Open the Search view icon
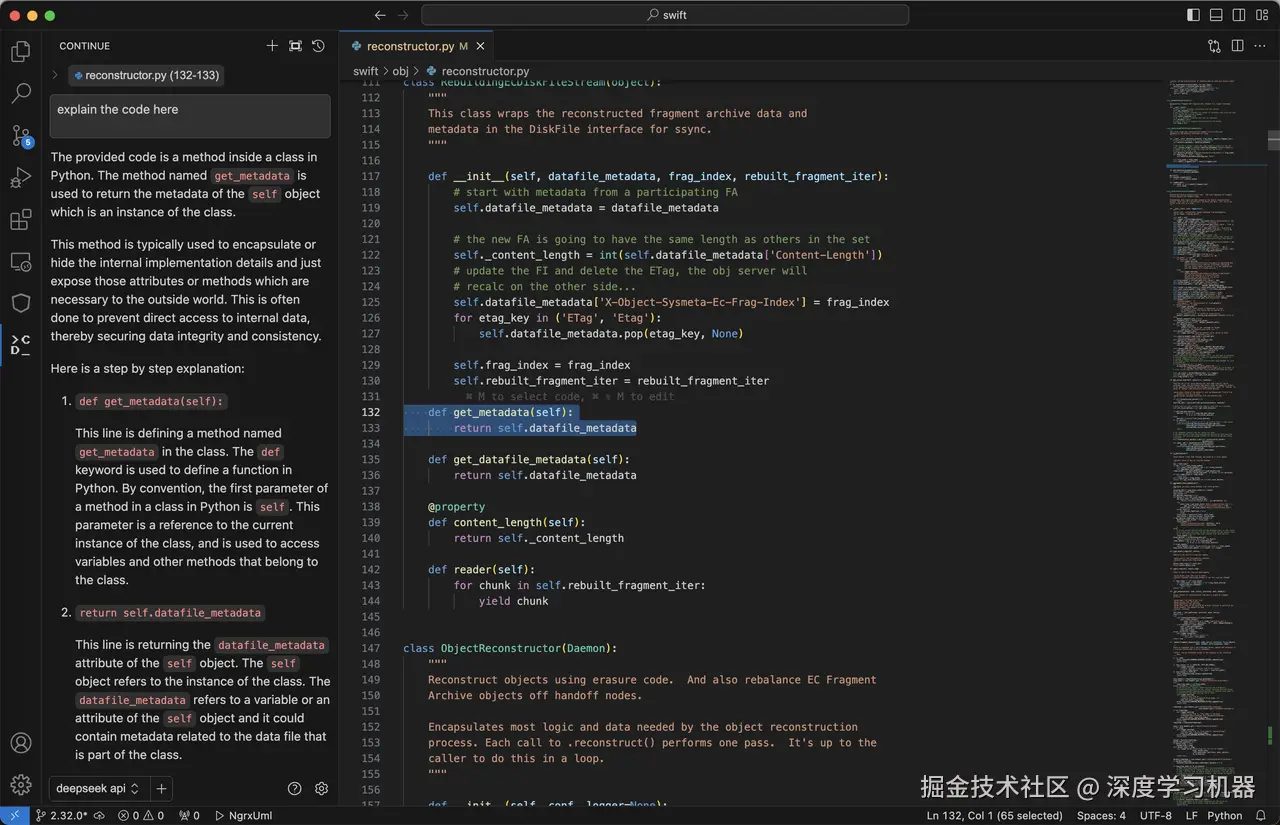1280x825 pixels. [x=20, y=94]
